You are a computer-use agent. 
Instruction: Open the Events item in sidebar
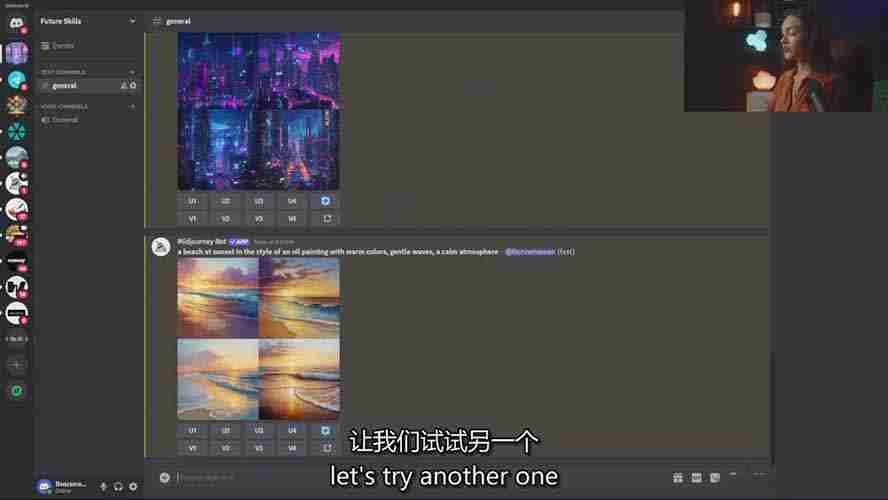pyautogui.click(x=62, y=46)
